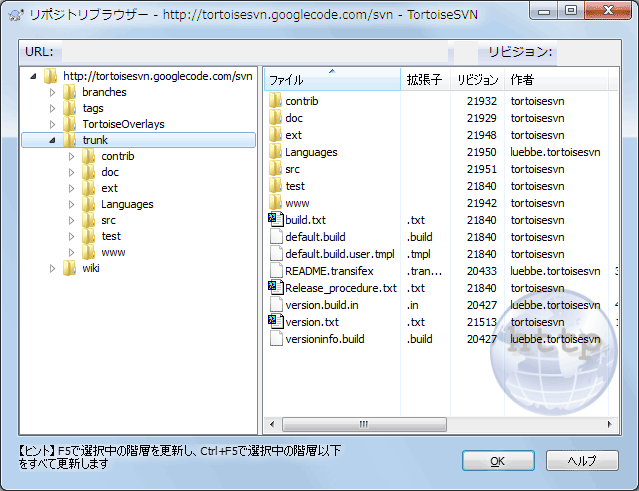Click the trunk folder icon in tree
This screenshot has height=491, width=639.
[x=70, y=140]
